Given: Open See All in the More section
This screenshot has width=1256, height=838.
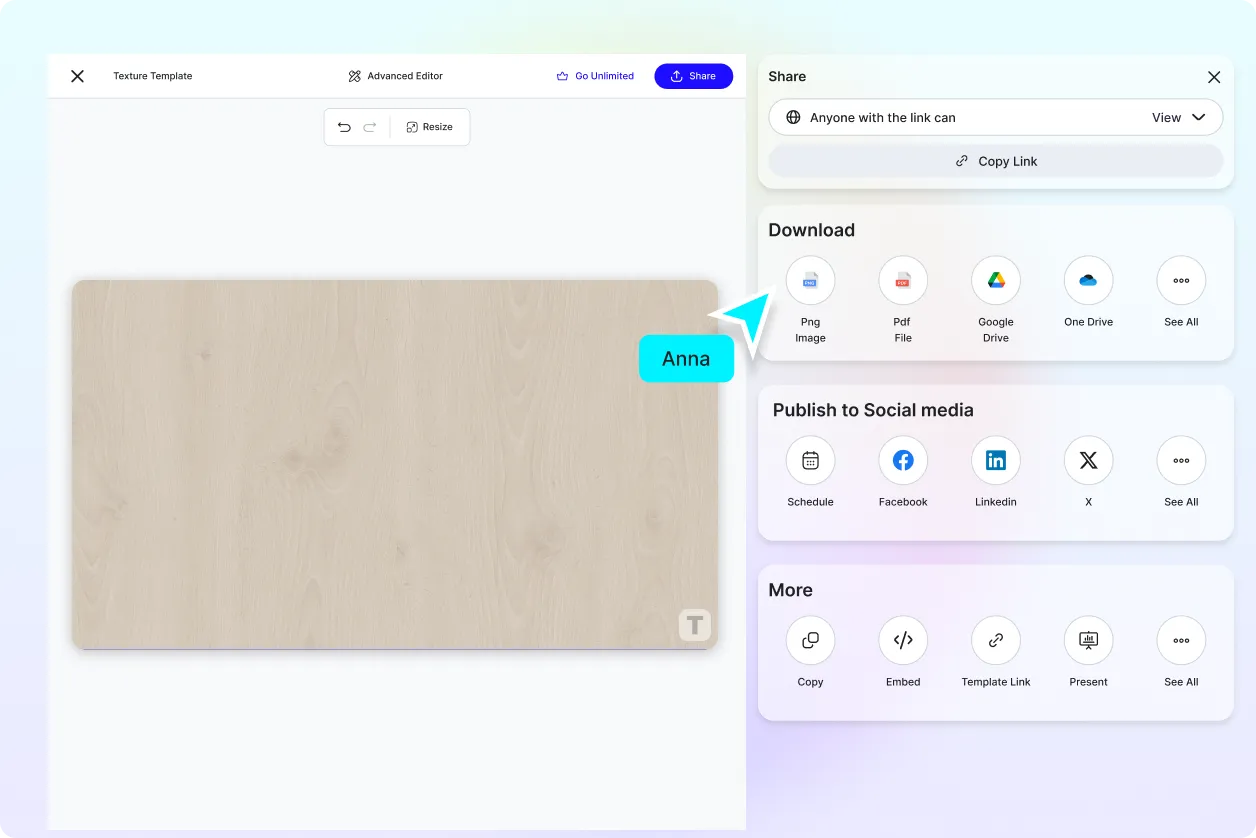Looking at the screenshot, I should pos(1181,640).
